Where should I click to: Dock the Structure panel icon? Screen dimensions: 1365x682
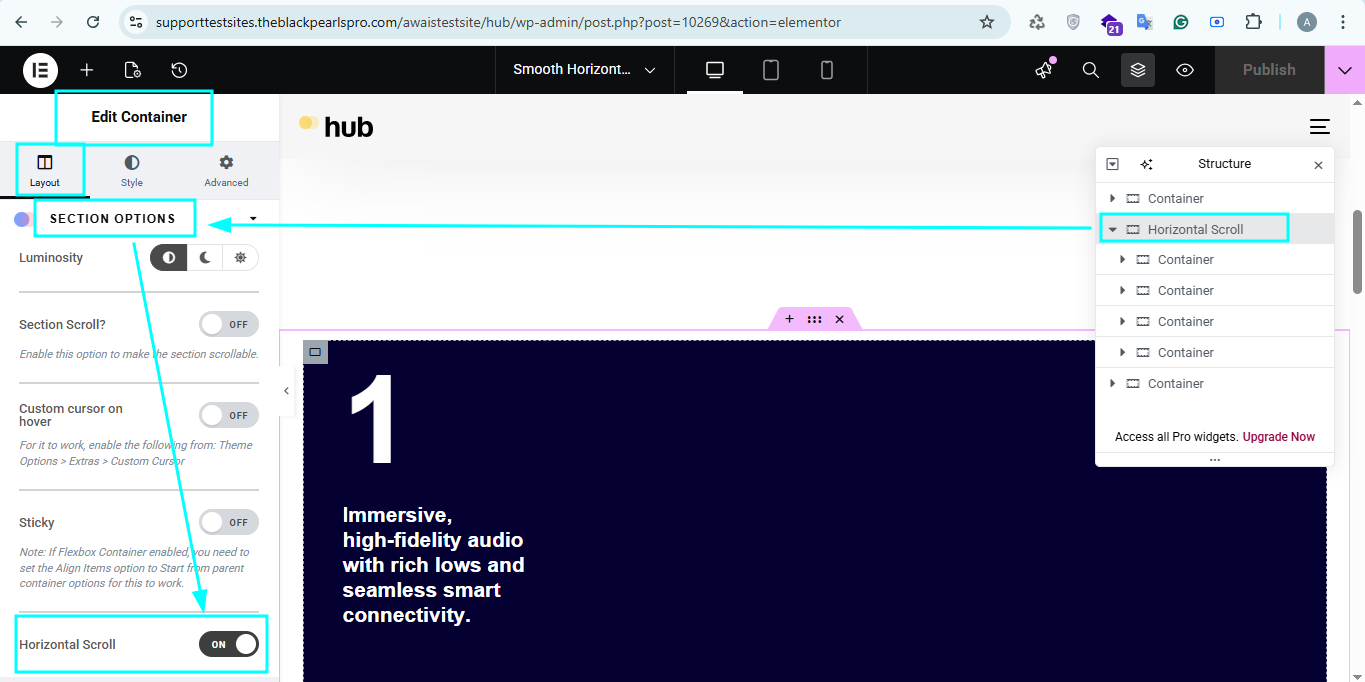click(x=1112, y=164)
